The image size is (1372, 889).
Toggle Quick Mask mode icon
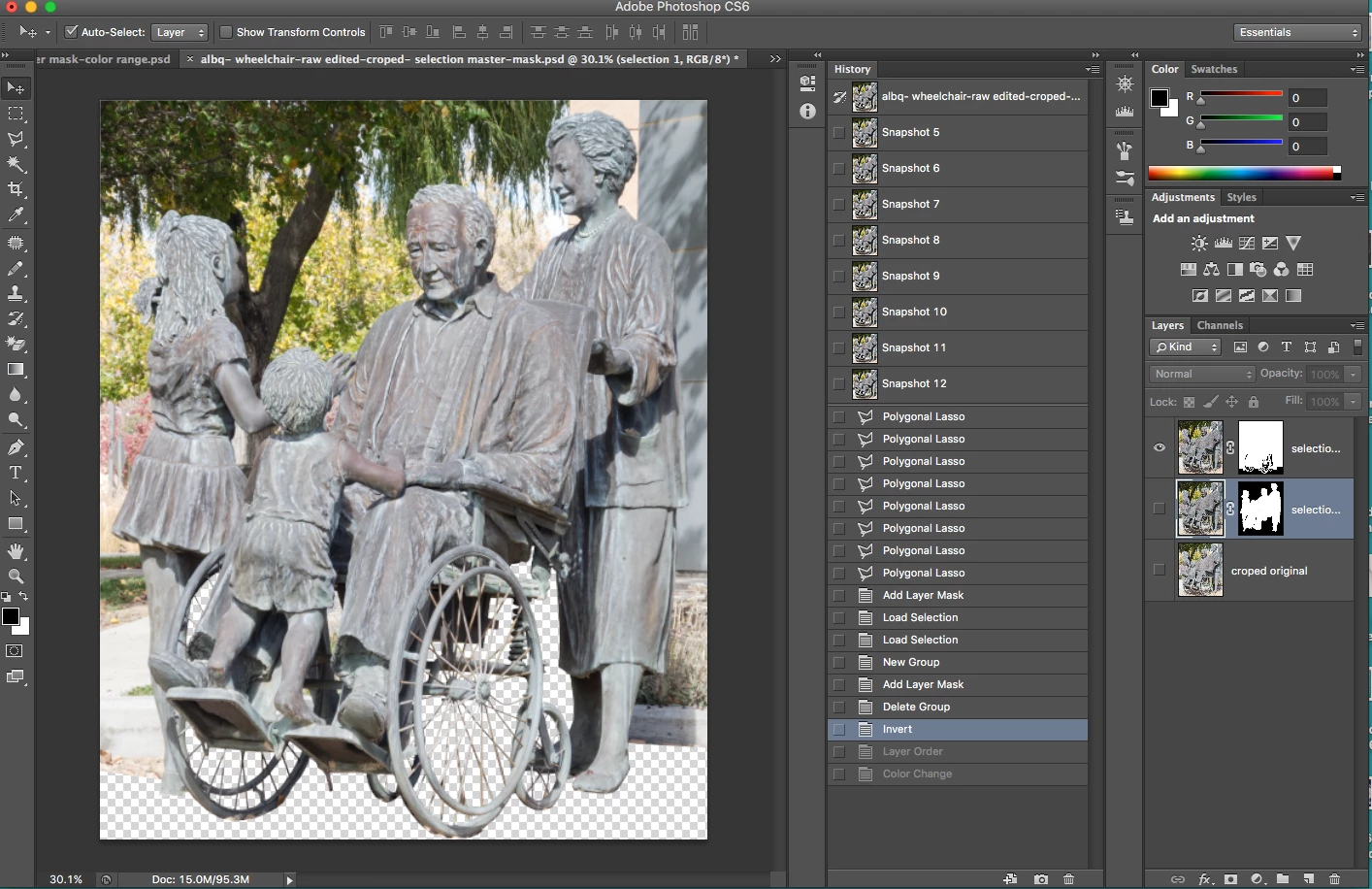point(15,650)
